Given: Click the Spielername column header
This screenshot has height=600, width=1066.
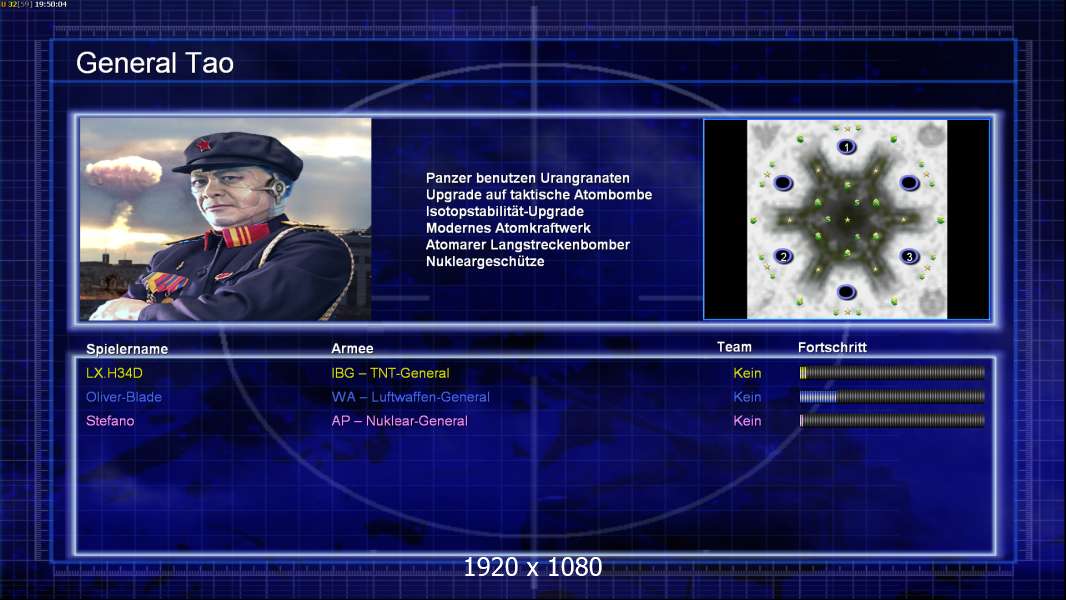Looking at the screenshot, I should pos(127,349).
